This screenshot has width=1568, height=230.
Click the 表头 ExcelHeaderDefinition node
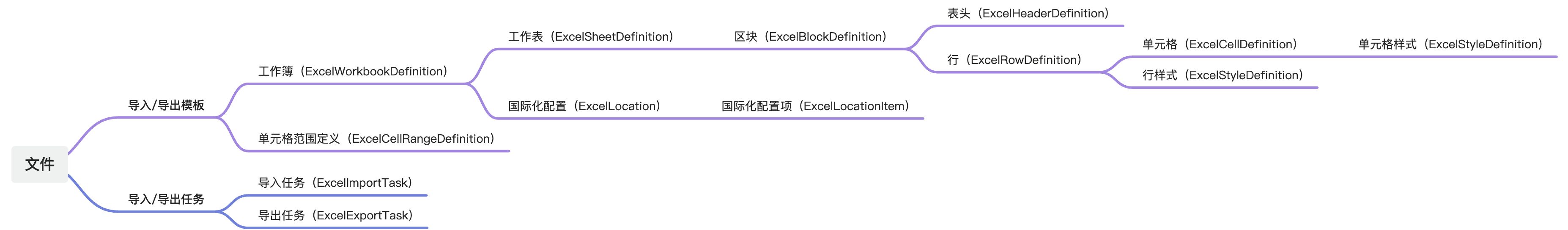[x=1028, y=14]
